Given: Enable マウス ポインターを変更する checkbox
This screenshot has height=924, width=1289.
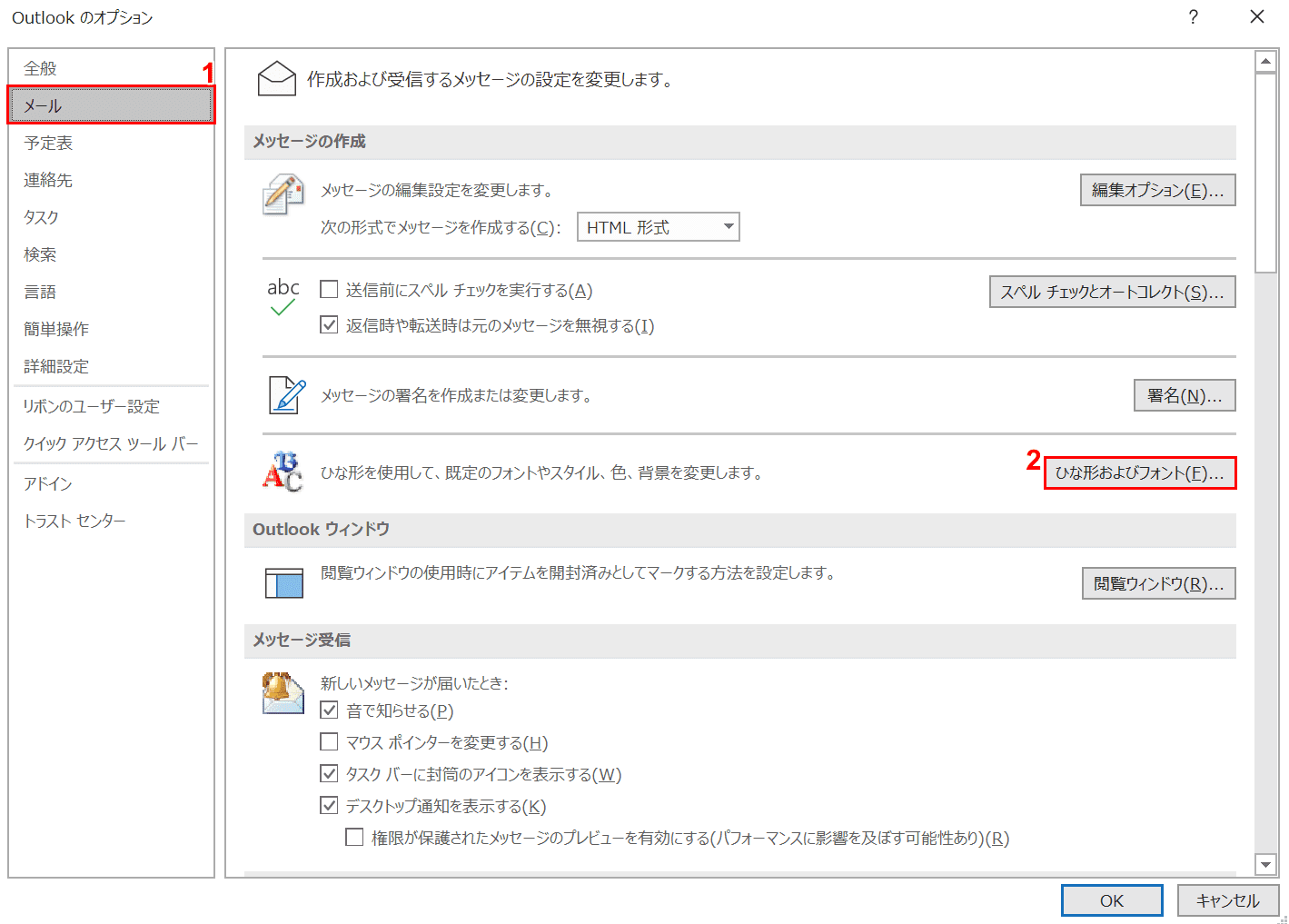Looking at the screenshot, I should [x=329, y=741].
